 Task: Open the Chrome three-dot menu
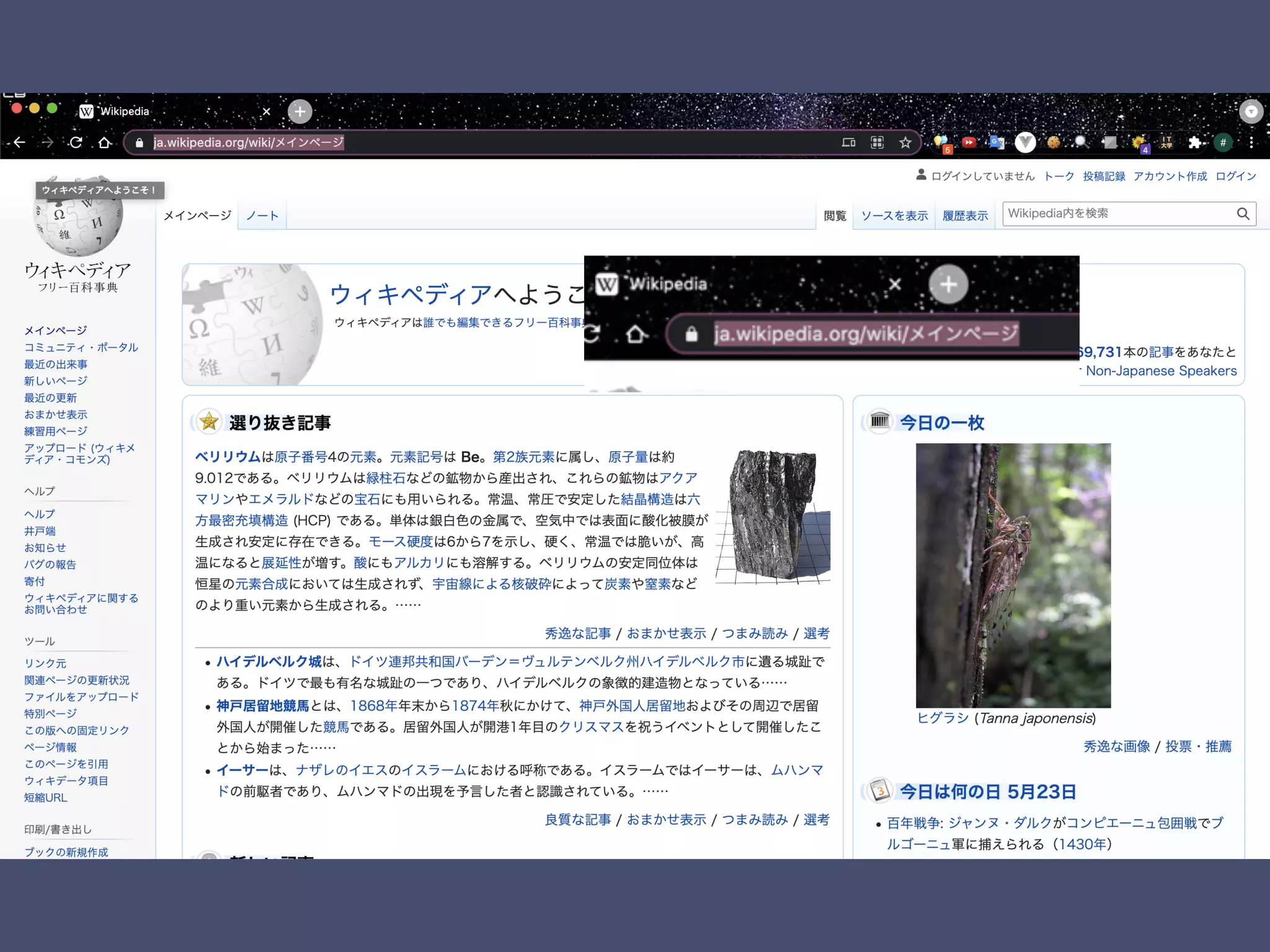coord(1251,143)
